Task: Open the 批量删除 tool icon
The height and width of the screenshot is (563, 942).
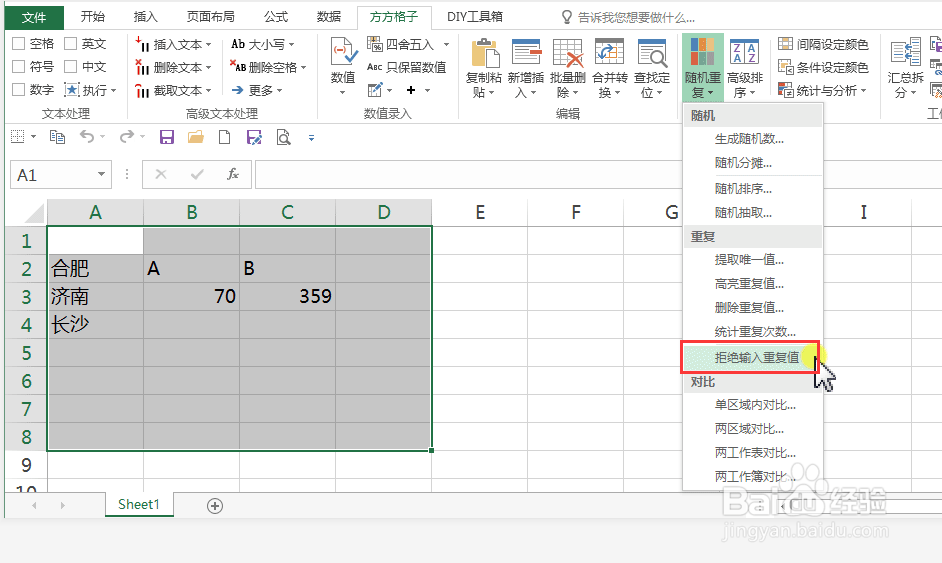Action: pos(568,53)
